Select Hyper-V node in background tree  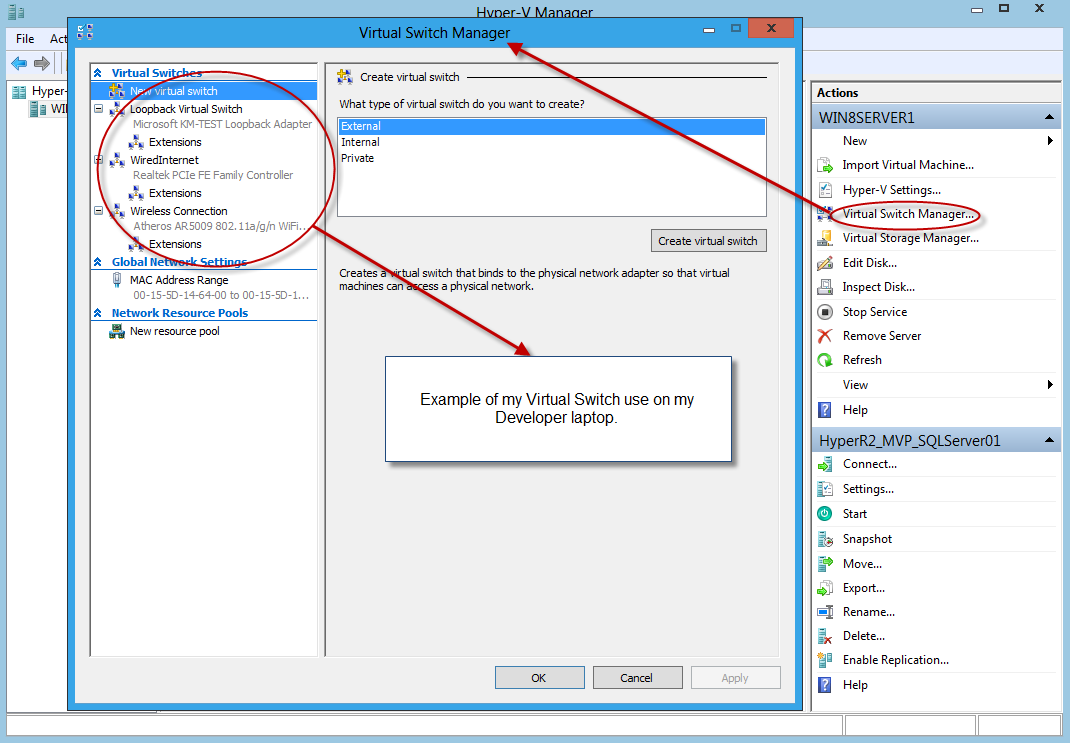coord(40,91)
